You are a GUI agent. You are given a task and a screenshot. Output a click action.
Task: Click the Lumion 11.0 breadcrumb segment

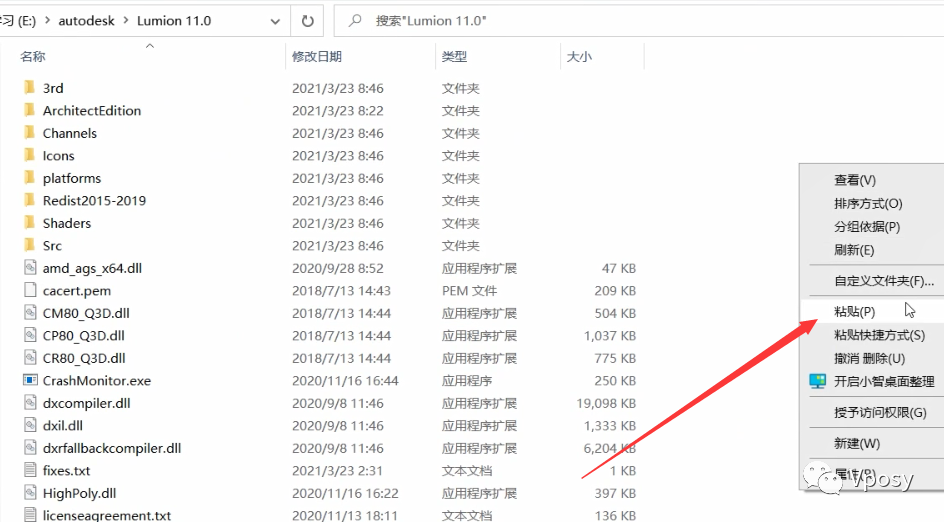(174, 20)
